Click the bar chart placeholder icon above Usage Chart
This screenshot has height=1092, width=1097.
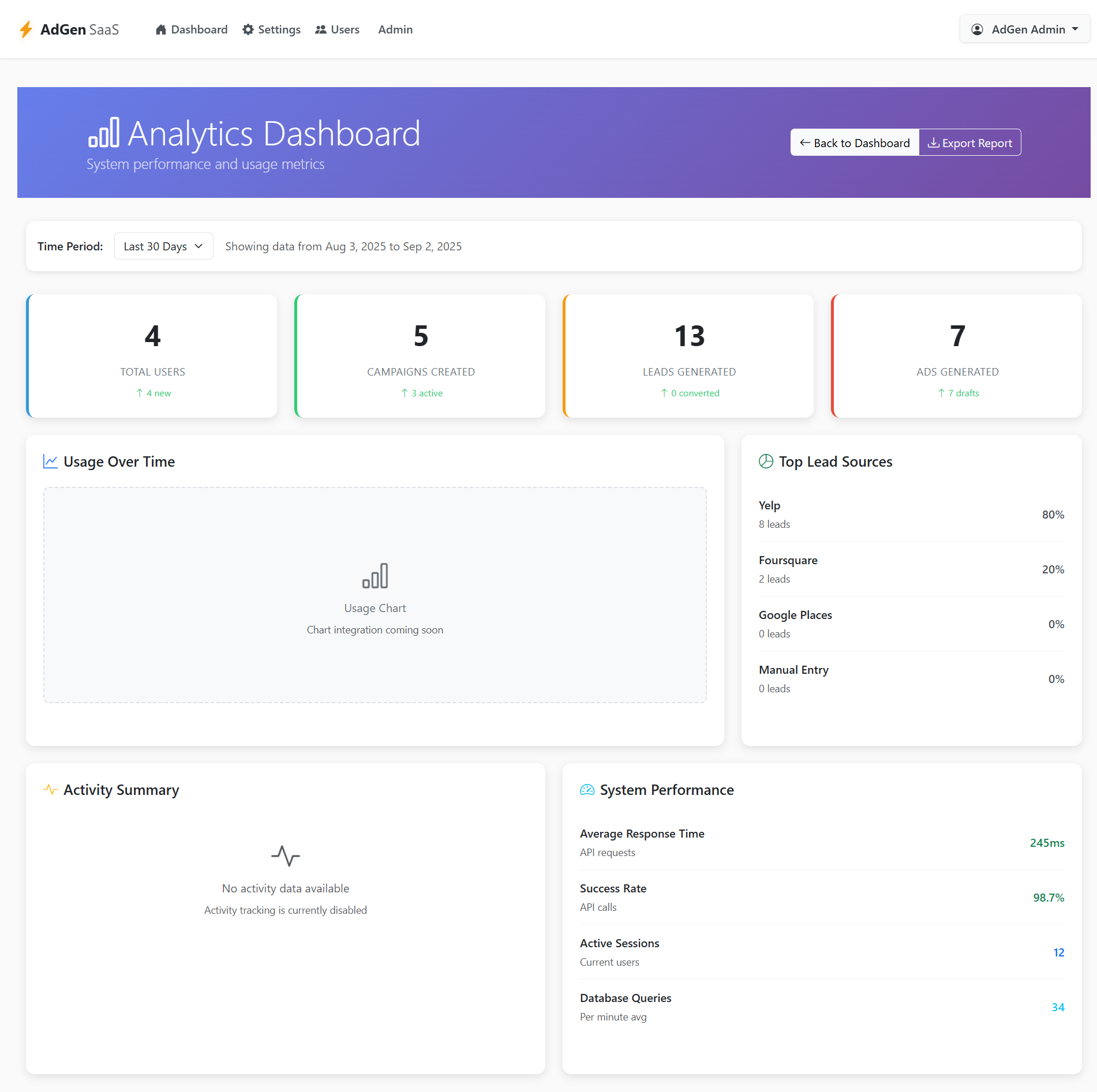click(375, 576)
